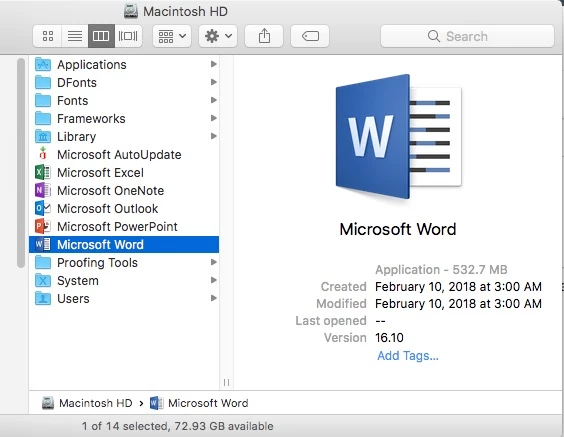Click the Macintosh HD title bar icon
The width and height of the screenshot is (564, 437).
pos(131,12)
